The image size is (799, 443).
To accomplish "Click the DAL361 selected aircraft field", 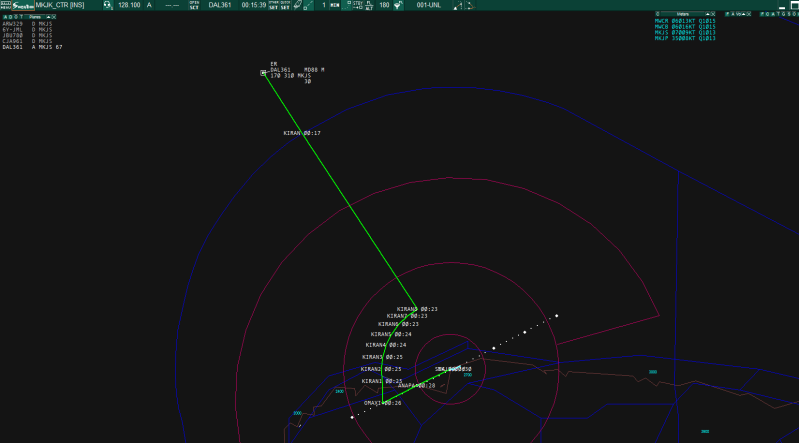I will click(219, 5).
